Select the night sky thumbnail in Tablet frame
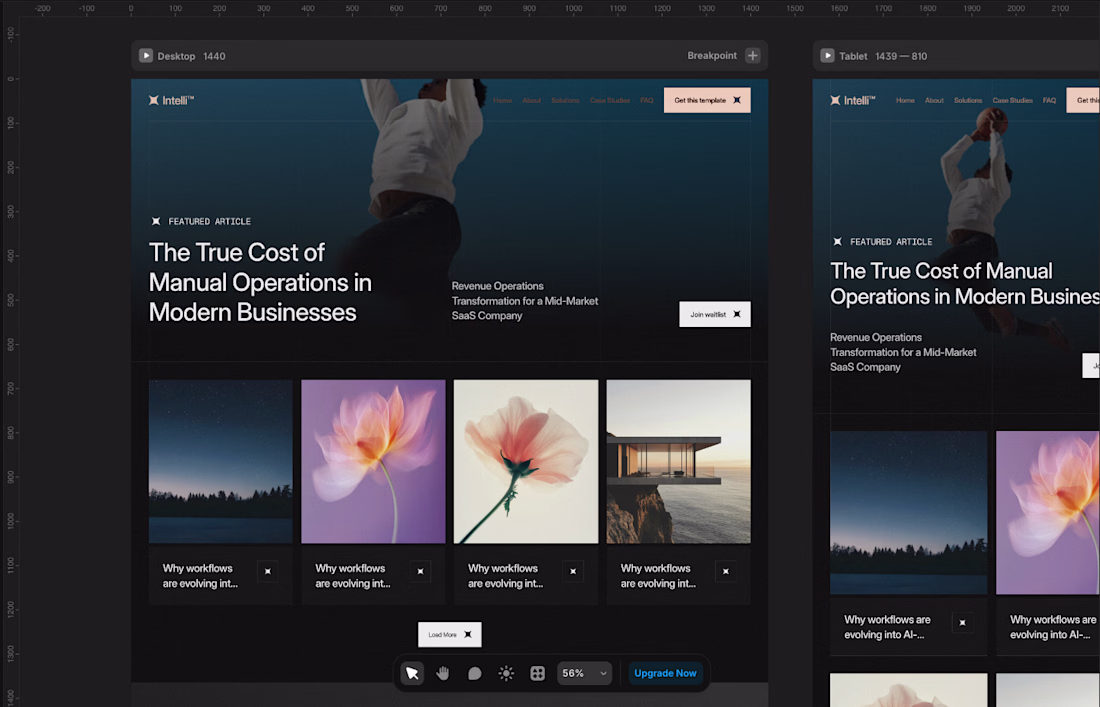The width and height of the screenshot is (1100, 707). (908, 513)
